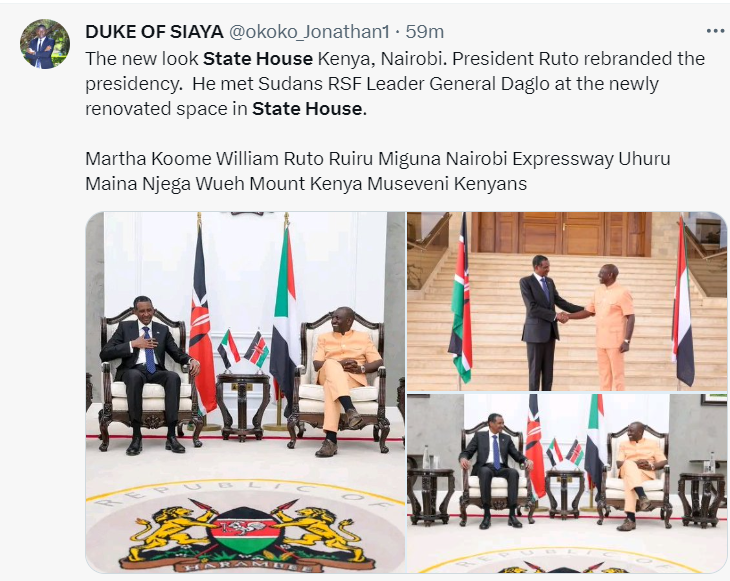Open the 59m timestamp link
This screenshot has height=581, width=730.
[x=424, y=31]
